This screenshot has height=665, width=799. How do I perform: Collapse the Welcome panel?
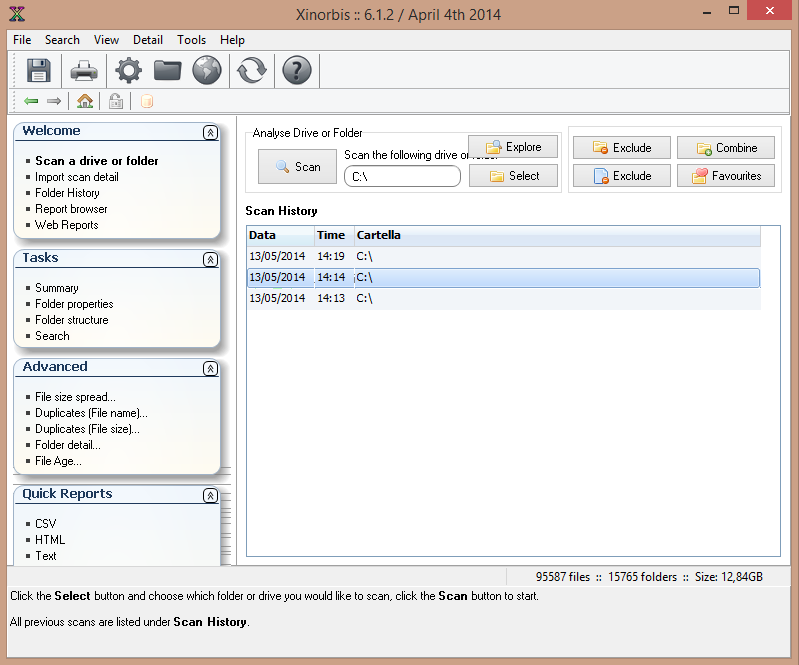210,132
